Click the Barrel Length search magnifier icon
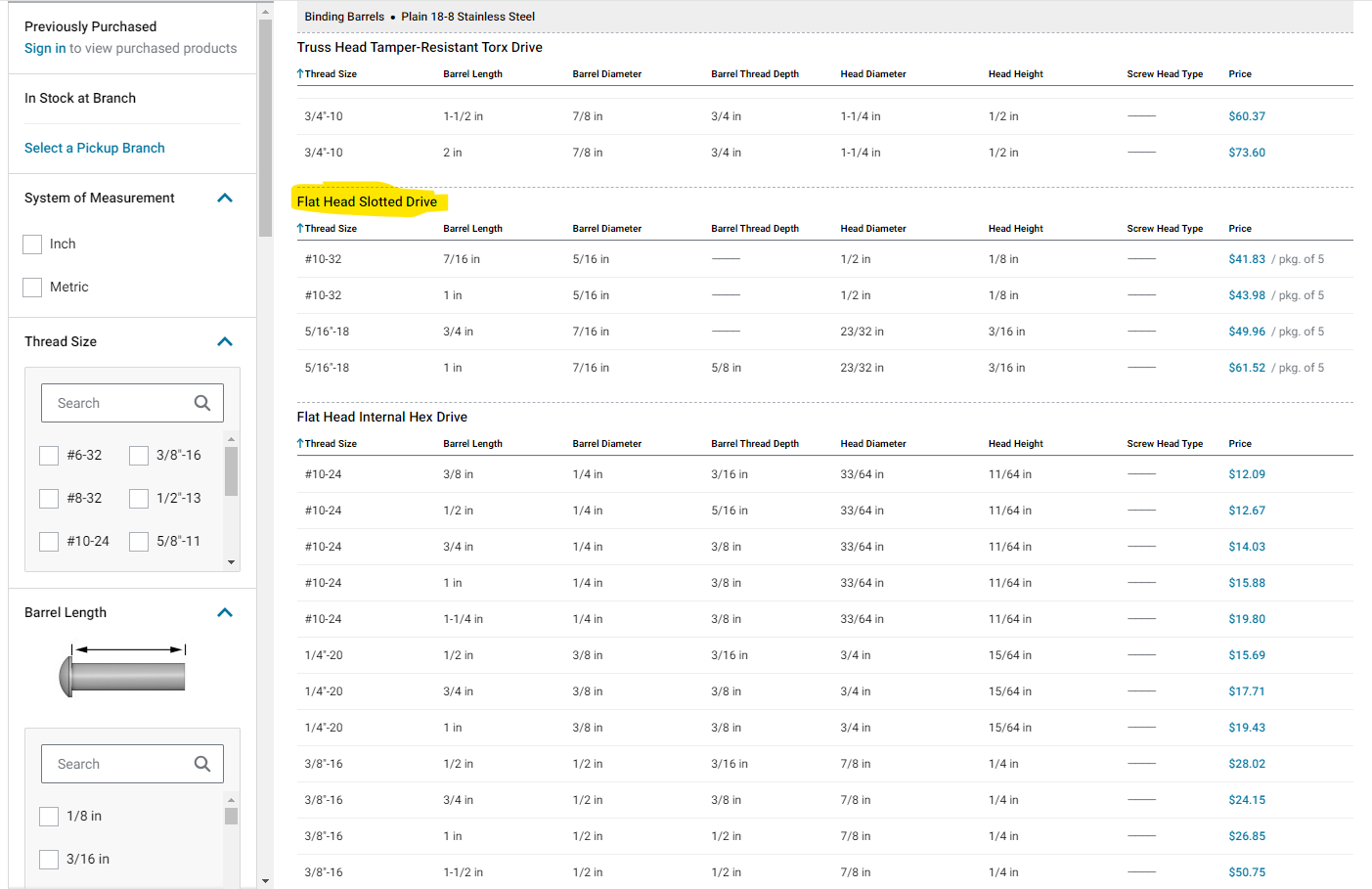The width and height of the screenshot is (1372, 889). pos(202,764)
